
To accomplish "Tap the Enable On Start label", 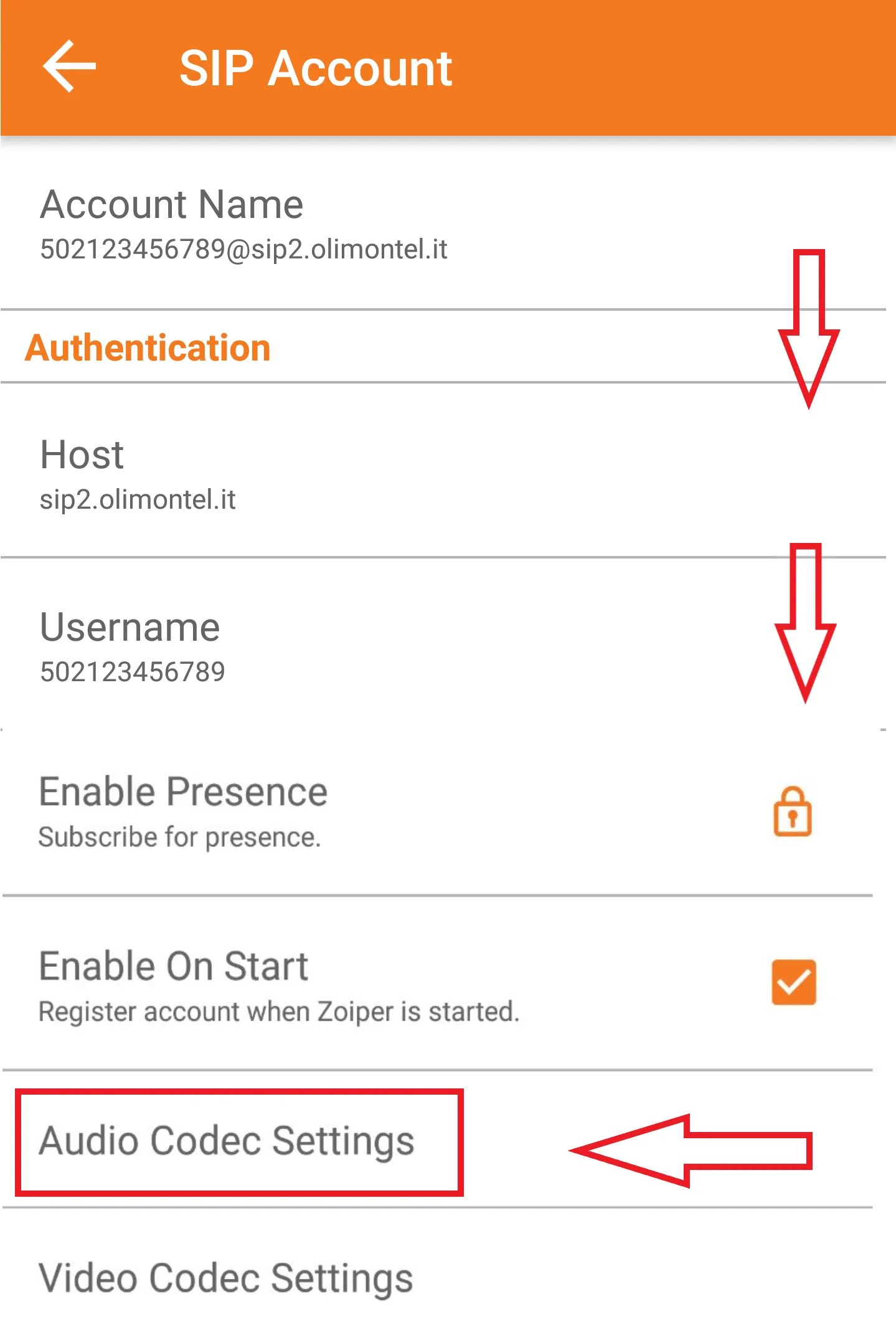I will 173,966.
